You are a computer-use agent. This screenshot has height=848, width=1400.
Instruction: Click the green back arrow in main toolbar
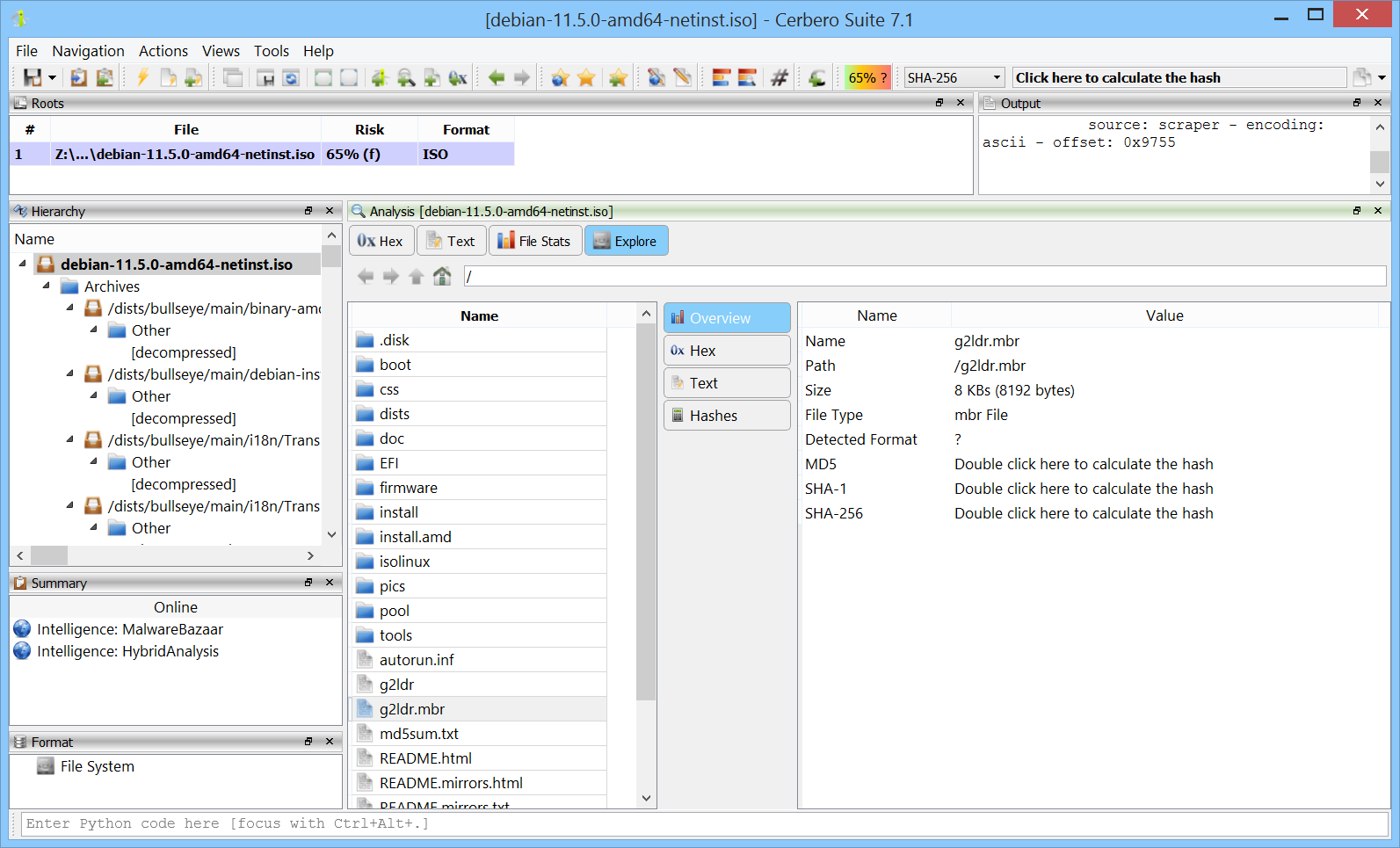tap(497, 77)
